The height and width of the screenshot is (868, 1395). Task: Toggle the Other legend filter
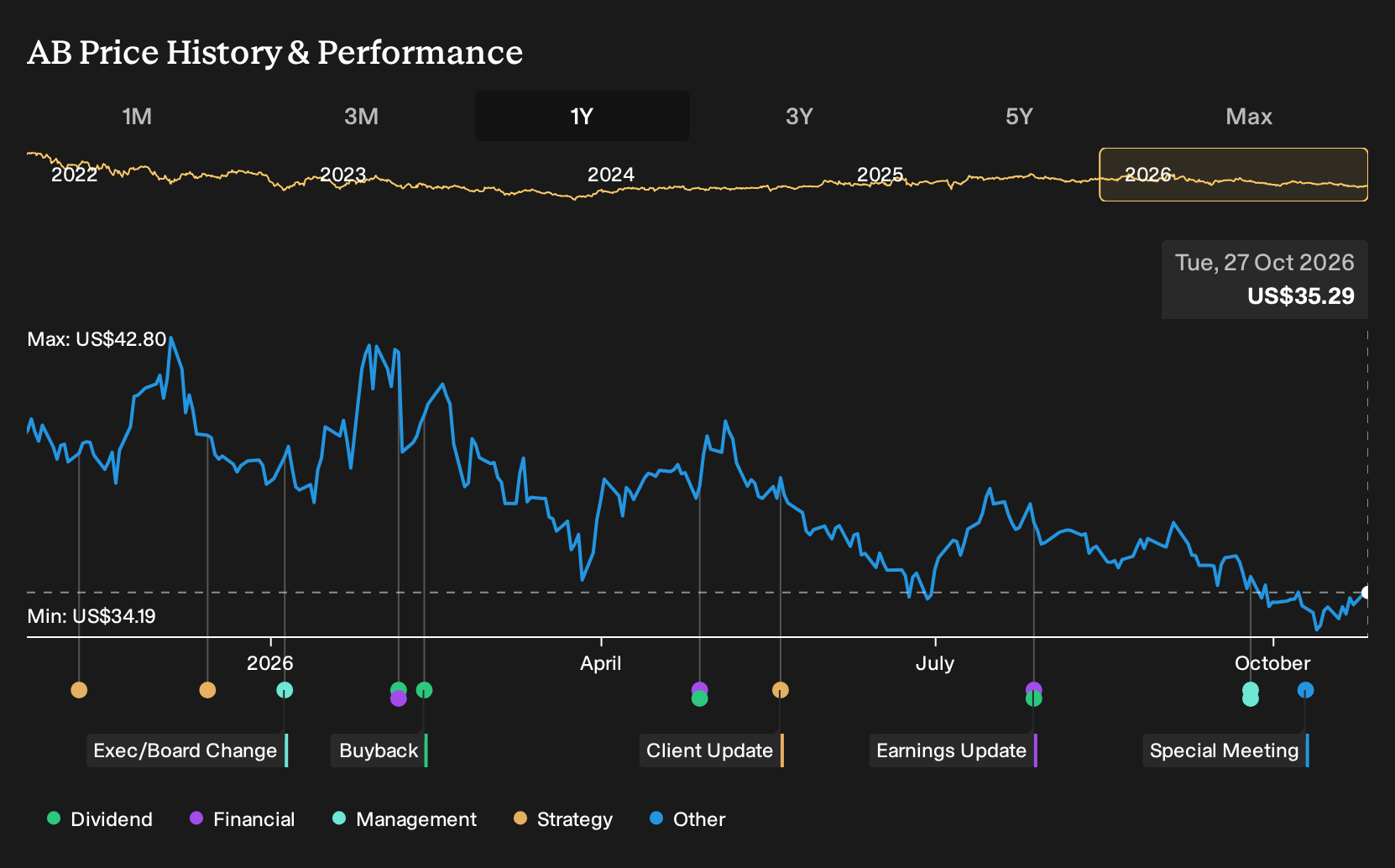[x=687, y=819]
